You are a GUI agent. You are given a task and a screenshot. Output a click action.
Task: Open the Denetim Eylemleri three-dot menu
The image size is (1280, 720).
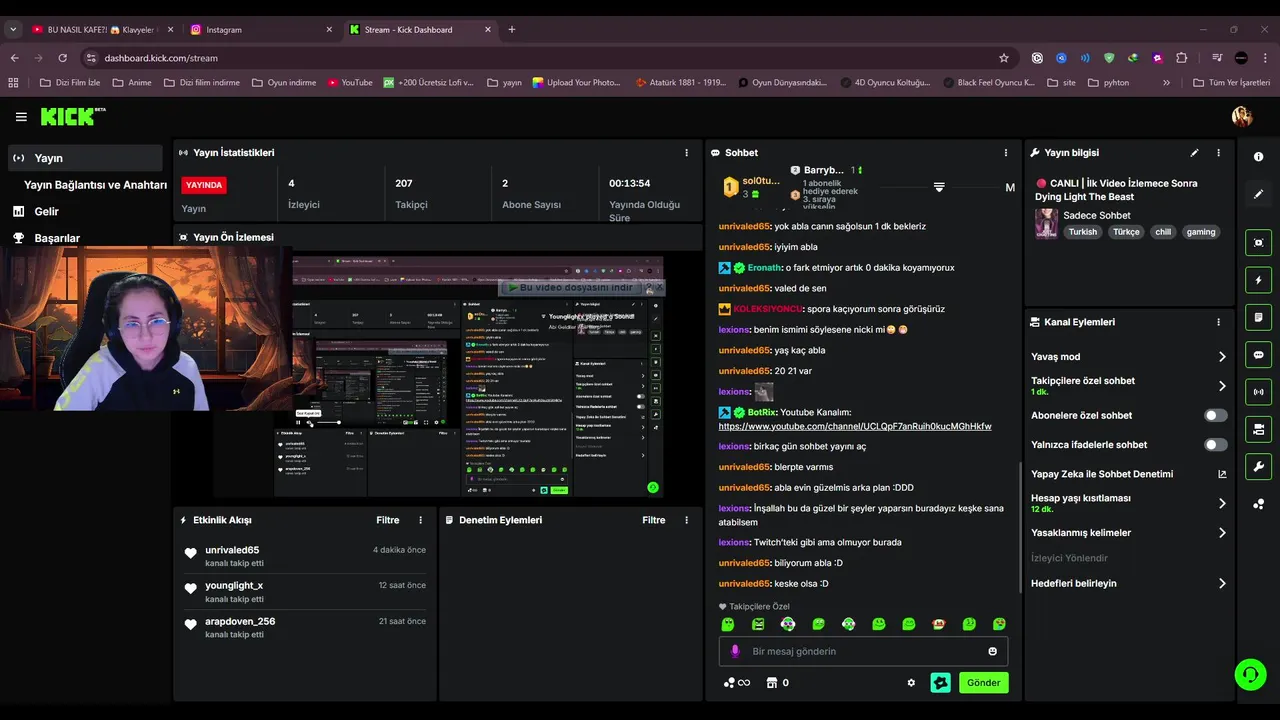pyautogui.click(x=686, y=520)
